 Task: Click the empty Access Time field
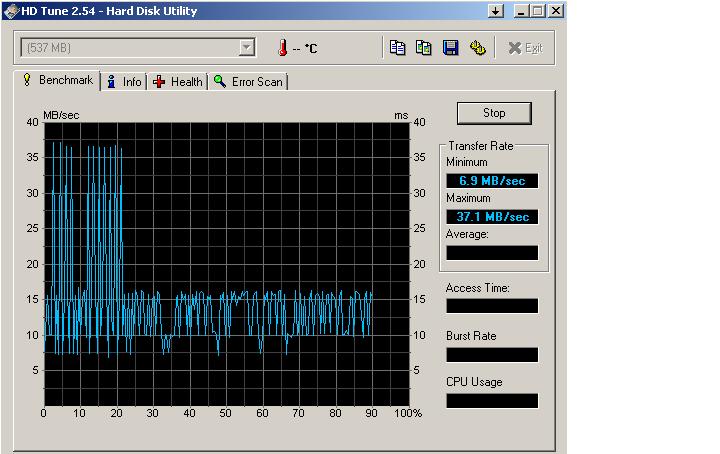pyautogui.click(x=492, y=306)
